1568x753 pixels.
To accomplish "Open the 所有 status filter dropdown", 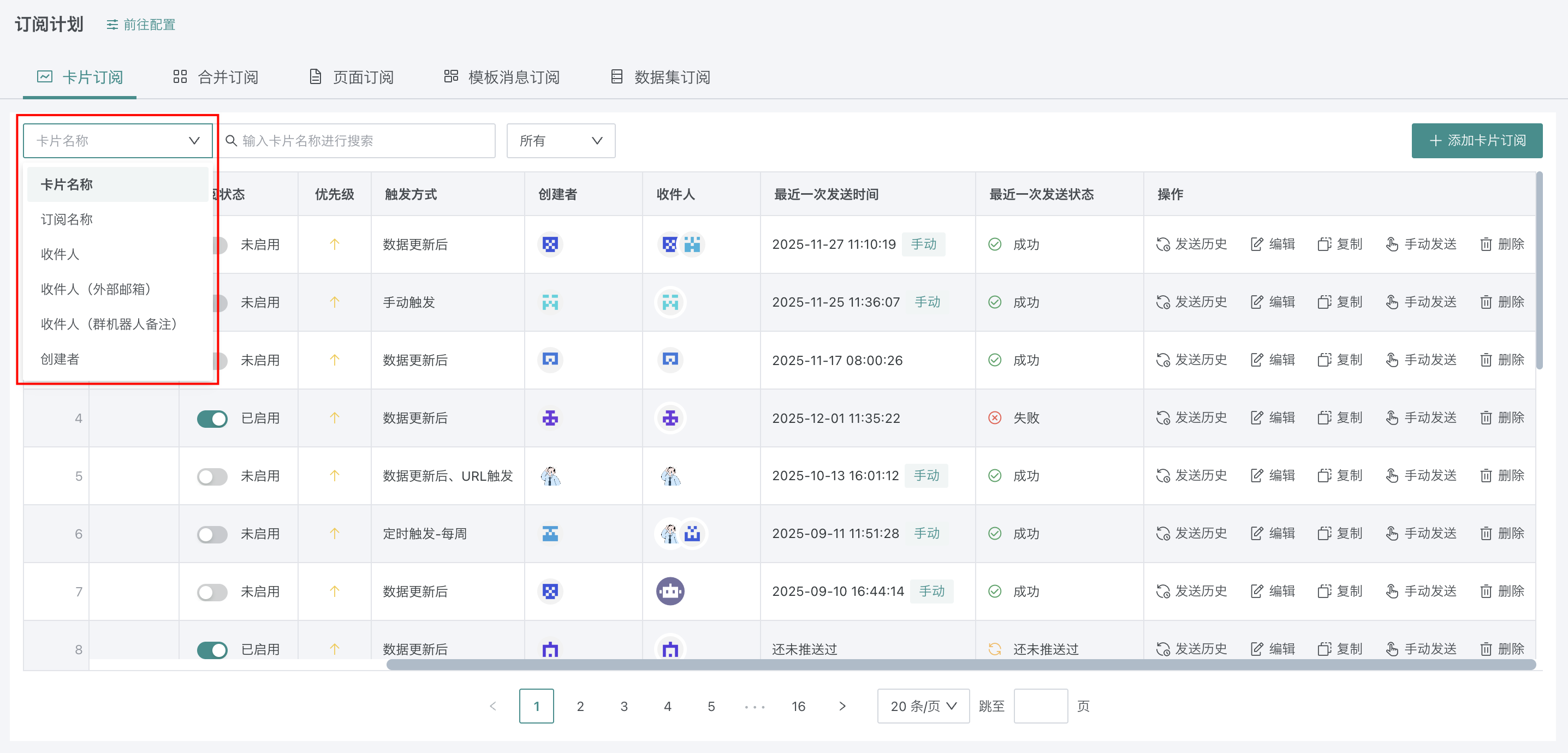I will (560, 141).
